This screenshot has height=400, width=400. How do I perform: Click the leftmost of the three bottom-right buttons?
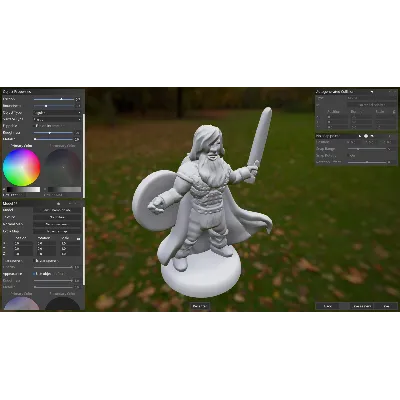coord(328,306)
